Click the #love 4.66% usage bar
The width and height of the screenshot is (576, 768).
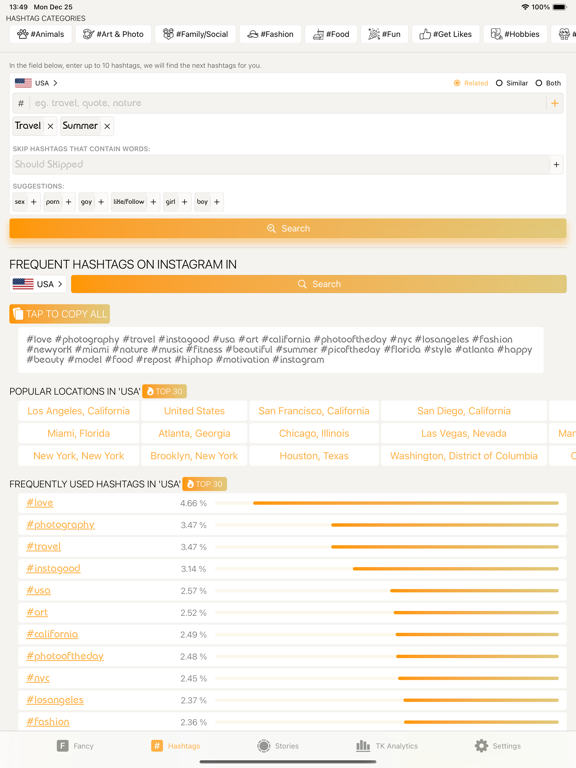pos(387,503)
